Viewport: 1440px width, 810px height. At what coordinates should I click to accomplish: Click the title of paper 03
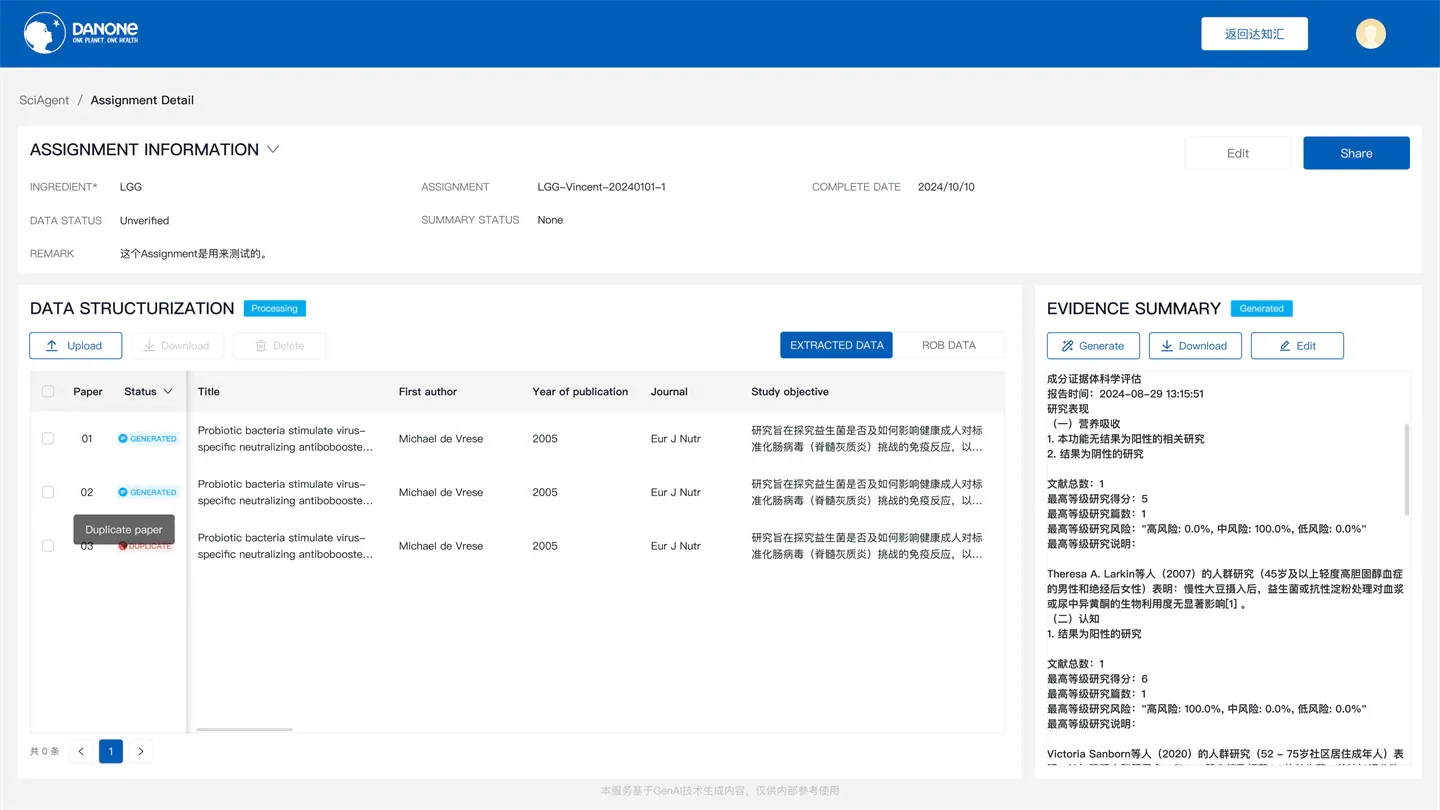tap(286, 546)
